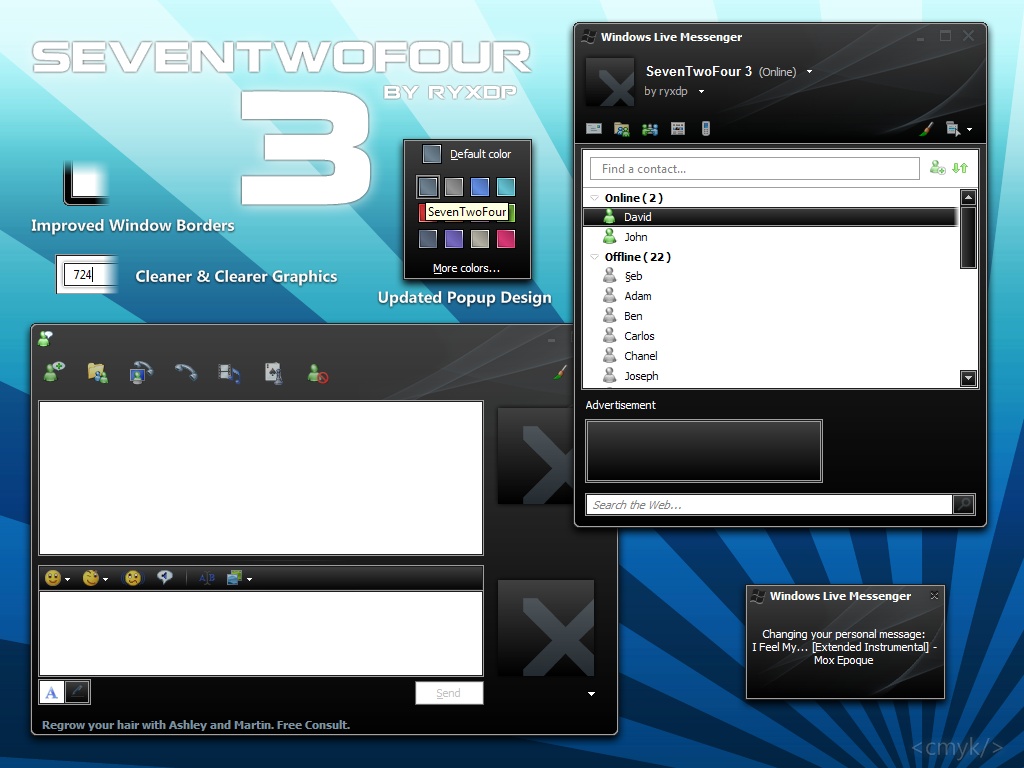Close the Messenger notification popup
Viewport: 1024px width, 768px height.
935,596
